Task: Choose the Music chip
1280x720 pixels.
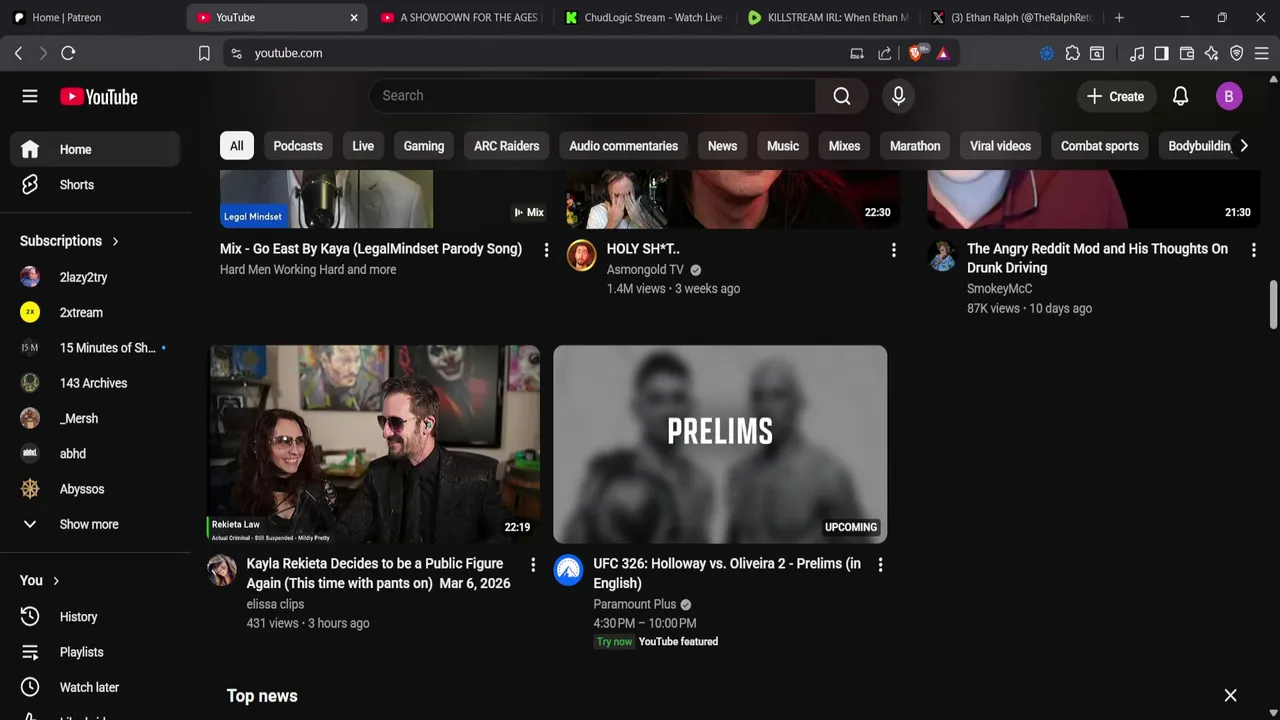Action: 783,146
